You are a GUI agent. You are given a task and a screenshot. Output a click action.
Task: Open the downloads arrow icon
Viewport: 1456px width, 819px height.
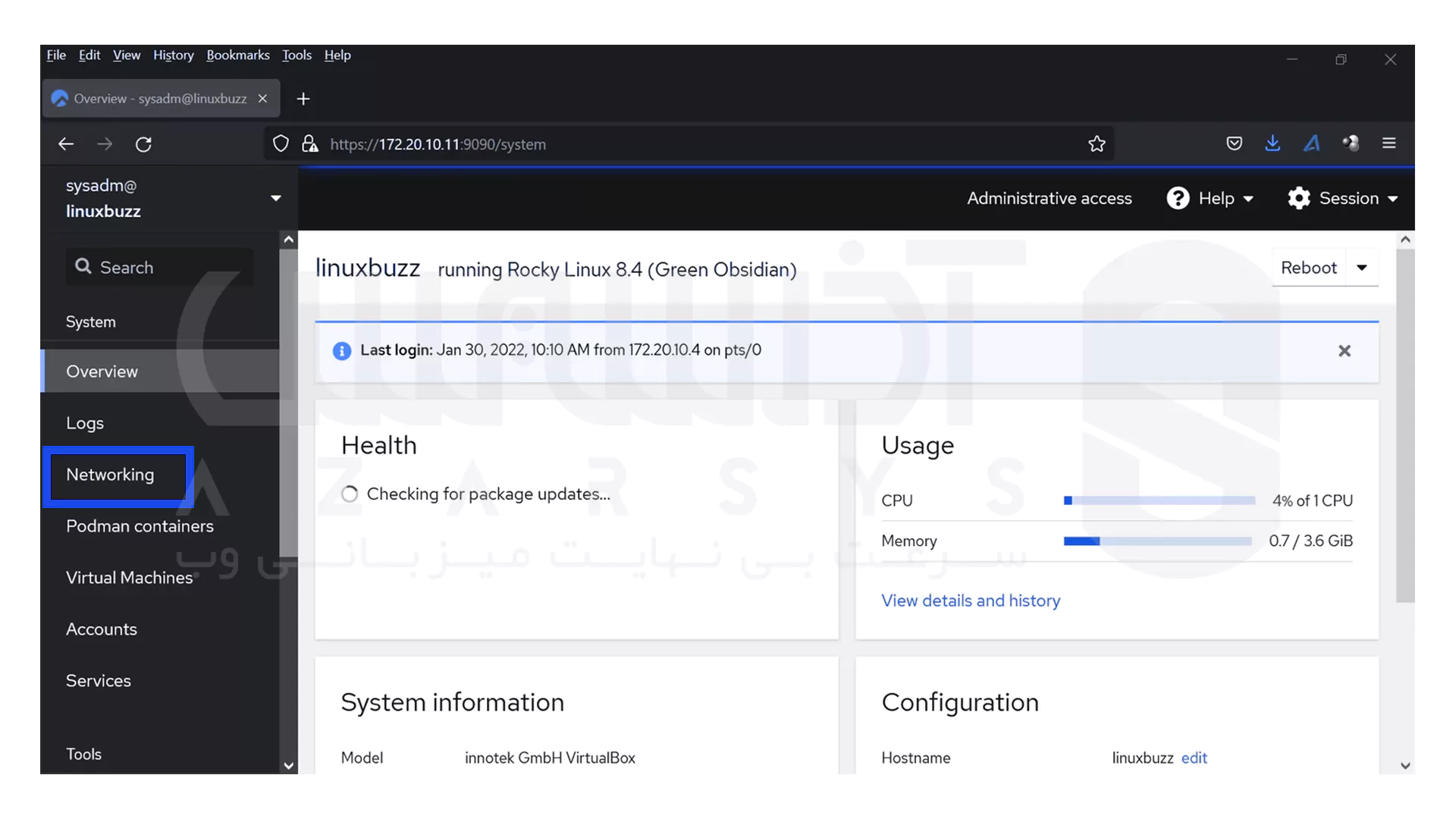click(1273, 143)
